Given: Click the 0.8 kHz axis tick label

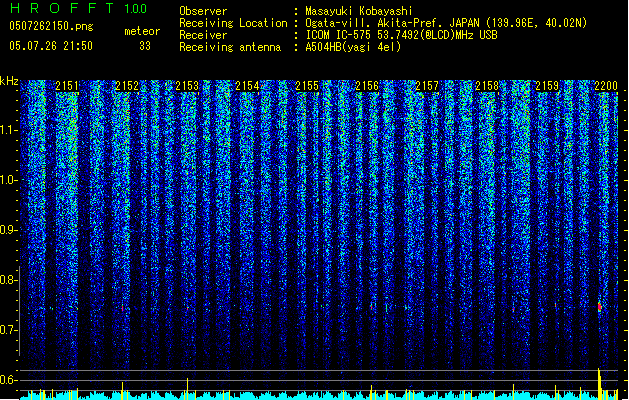Looking at the screenshot, I should coord(9,280).
